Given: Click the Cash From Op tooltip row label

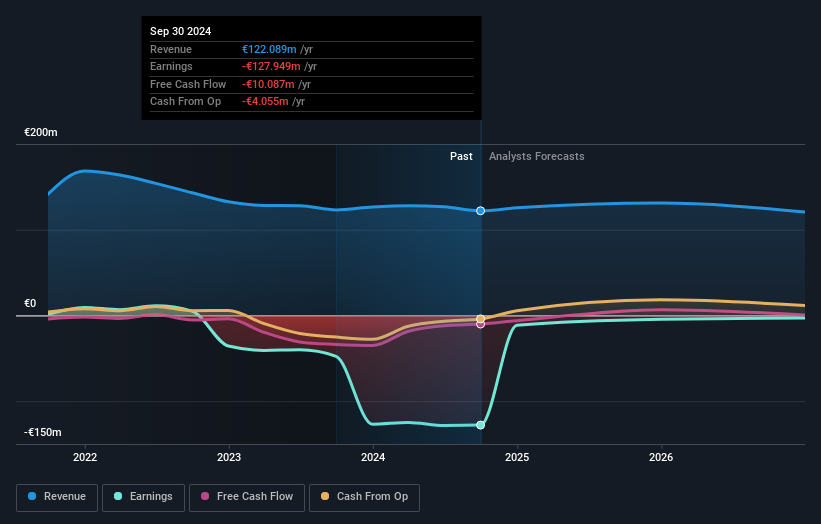Looking at the screenshot, I should click(185, 102).
